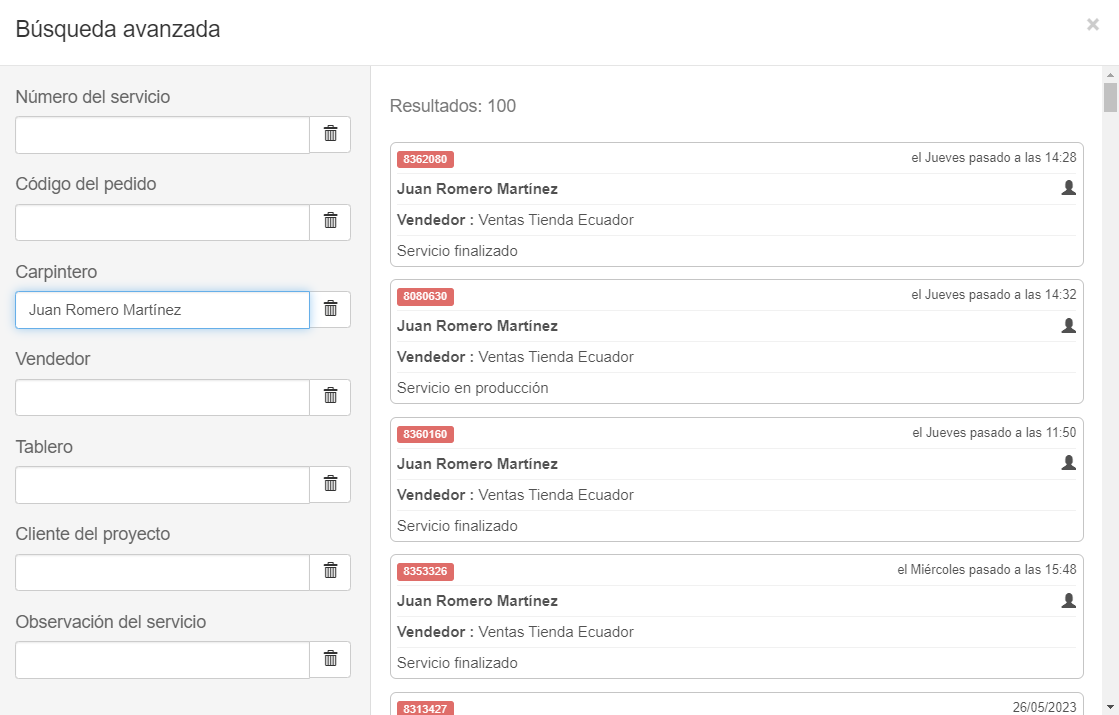Open service badge 8360160
The height and width of the screenshot is (715, 1119).
425,434
